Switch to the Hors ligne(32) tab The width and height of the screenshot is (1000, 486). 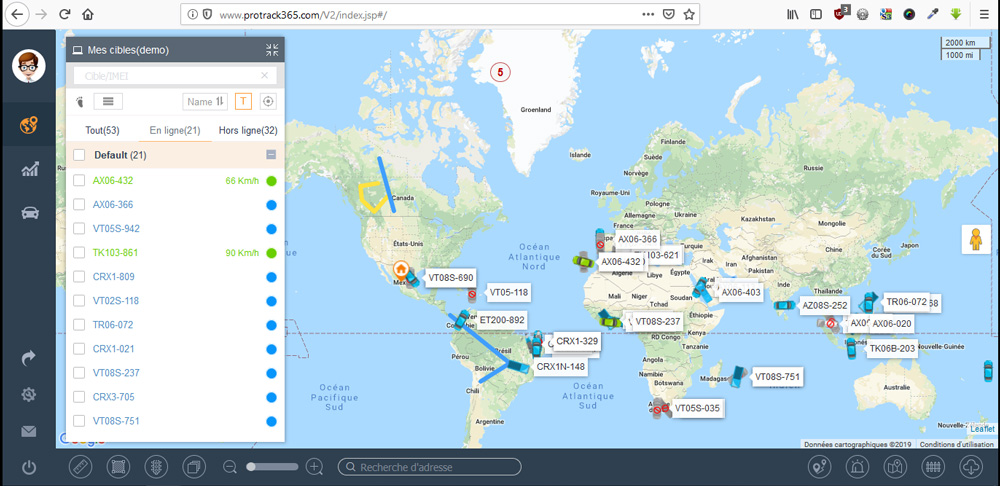248,130
